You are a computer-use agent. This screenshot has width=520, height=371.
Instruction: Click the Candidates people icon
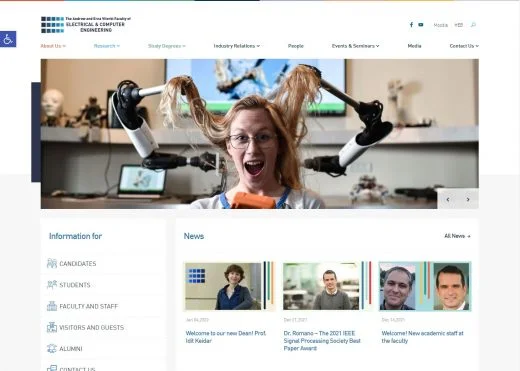[52, 263]
